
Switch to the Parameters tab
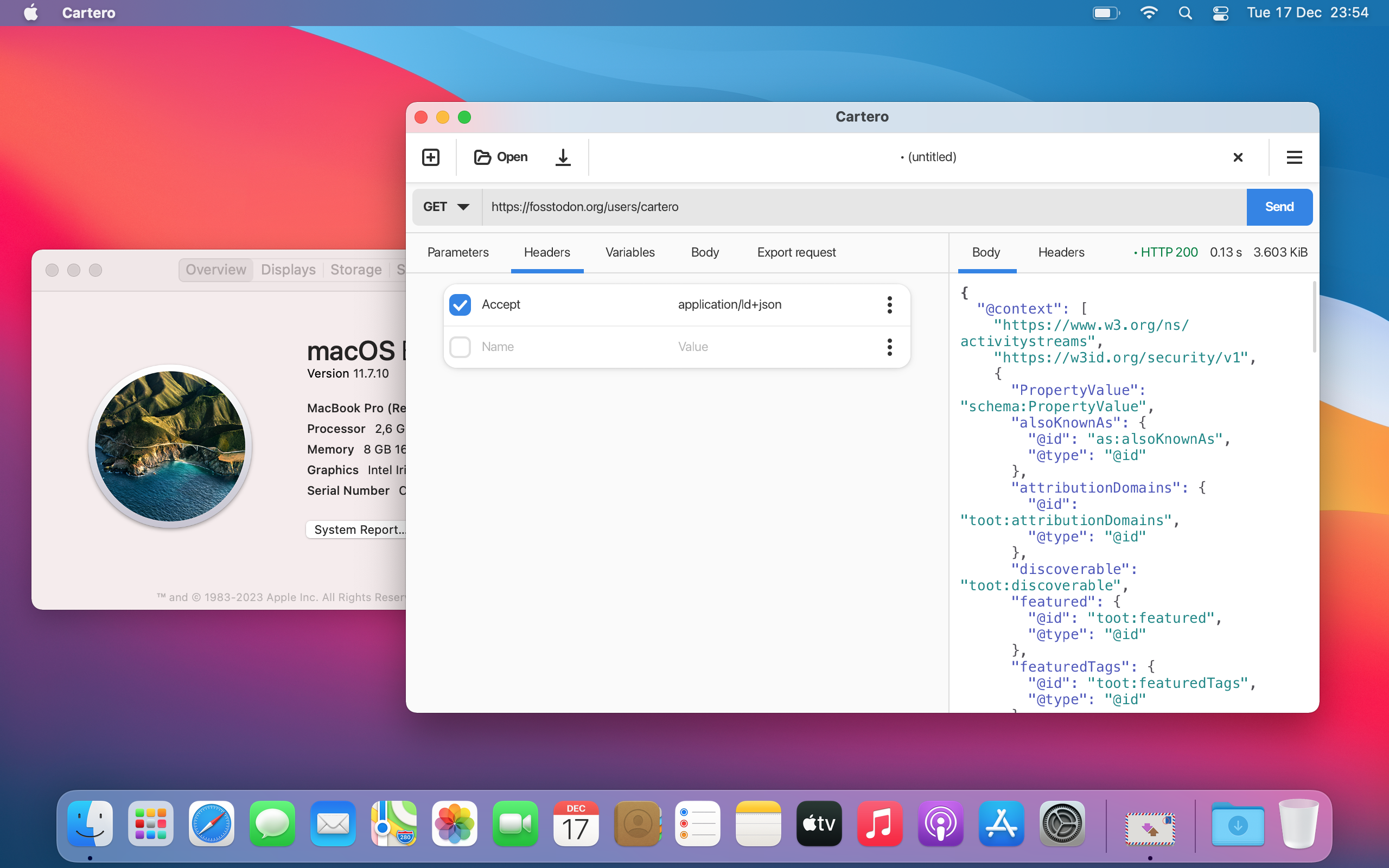coord(458,253)
